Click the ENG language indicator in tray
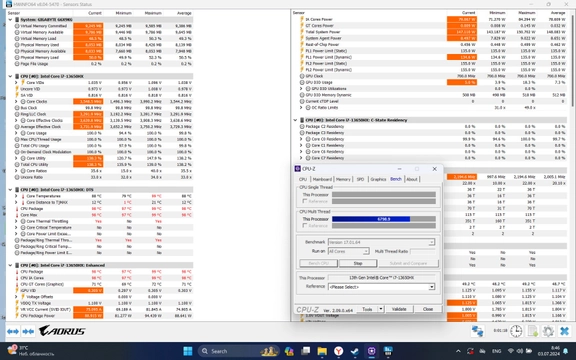This screenshot has width=576, height=360. coord(496,351)
